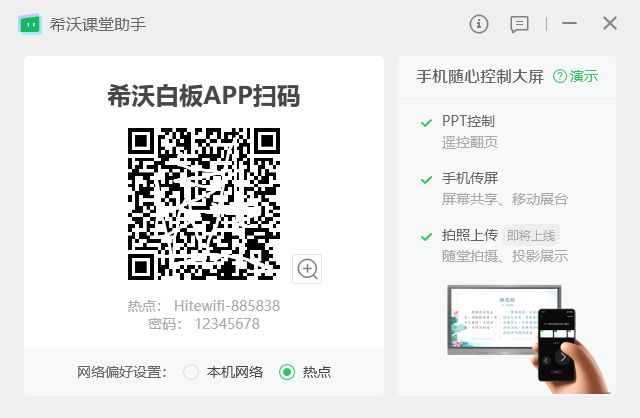
Task: Click the QR code image
Action: click(x=204, y=204)
